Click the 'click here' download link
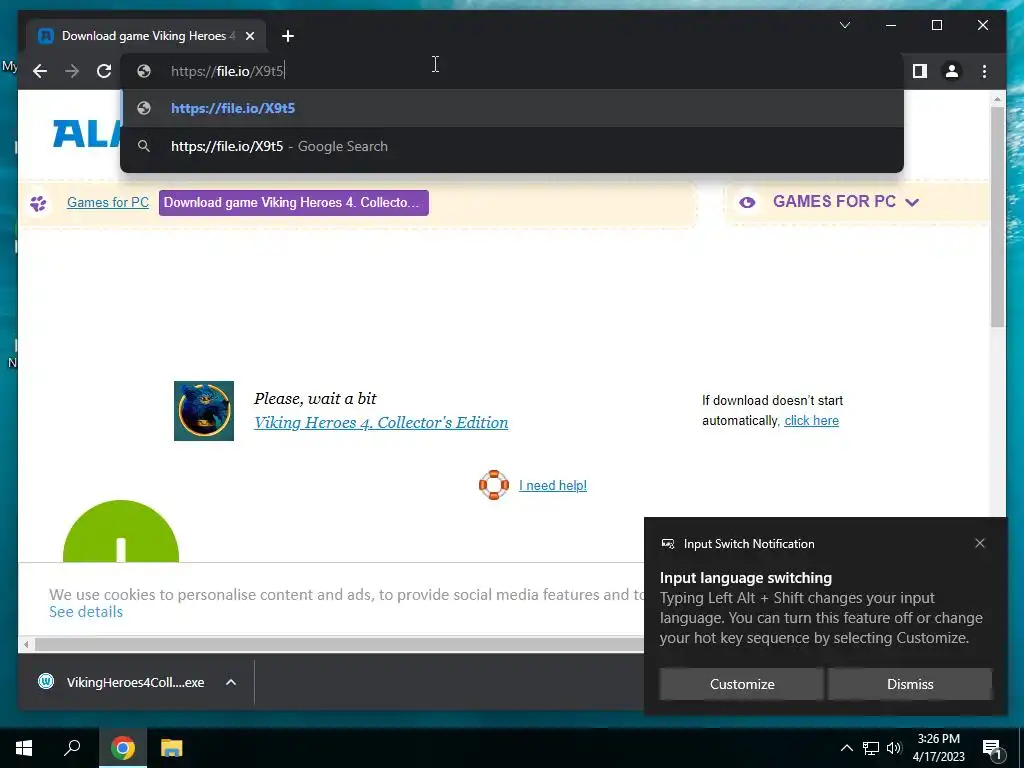The width and height of the screenshot is (1024, 768). (x=811, y=421)
